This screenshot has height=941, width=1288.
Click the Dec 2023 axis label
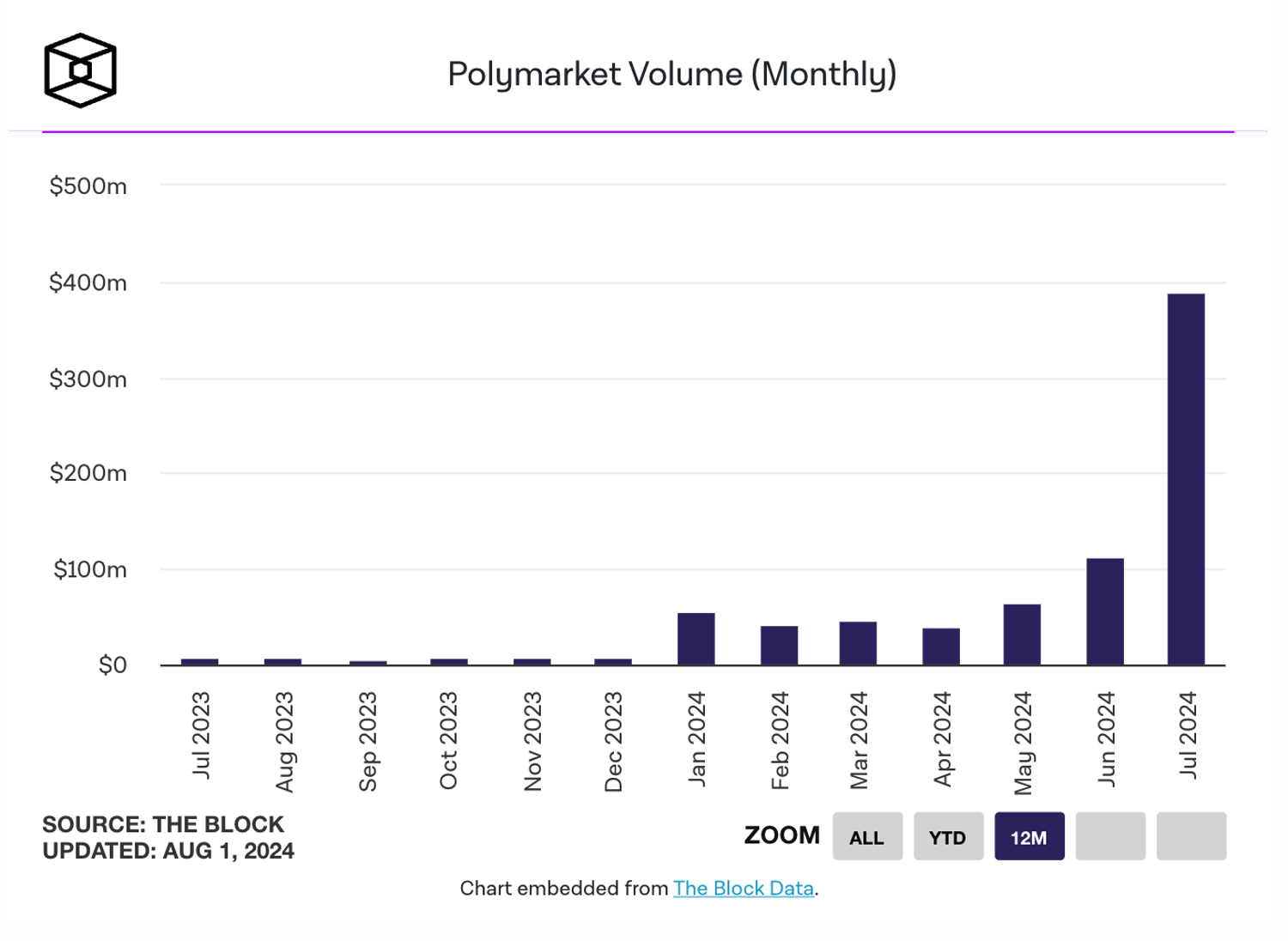613,742
